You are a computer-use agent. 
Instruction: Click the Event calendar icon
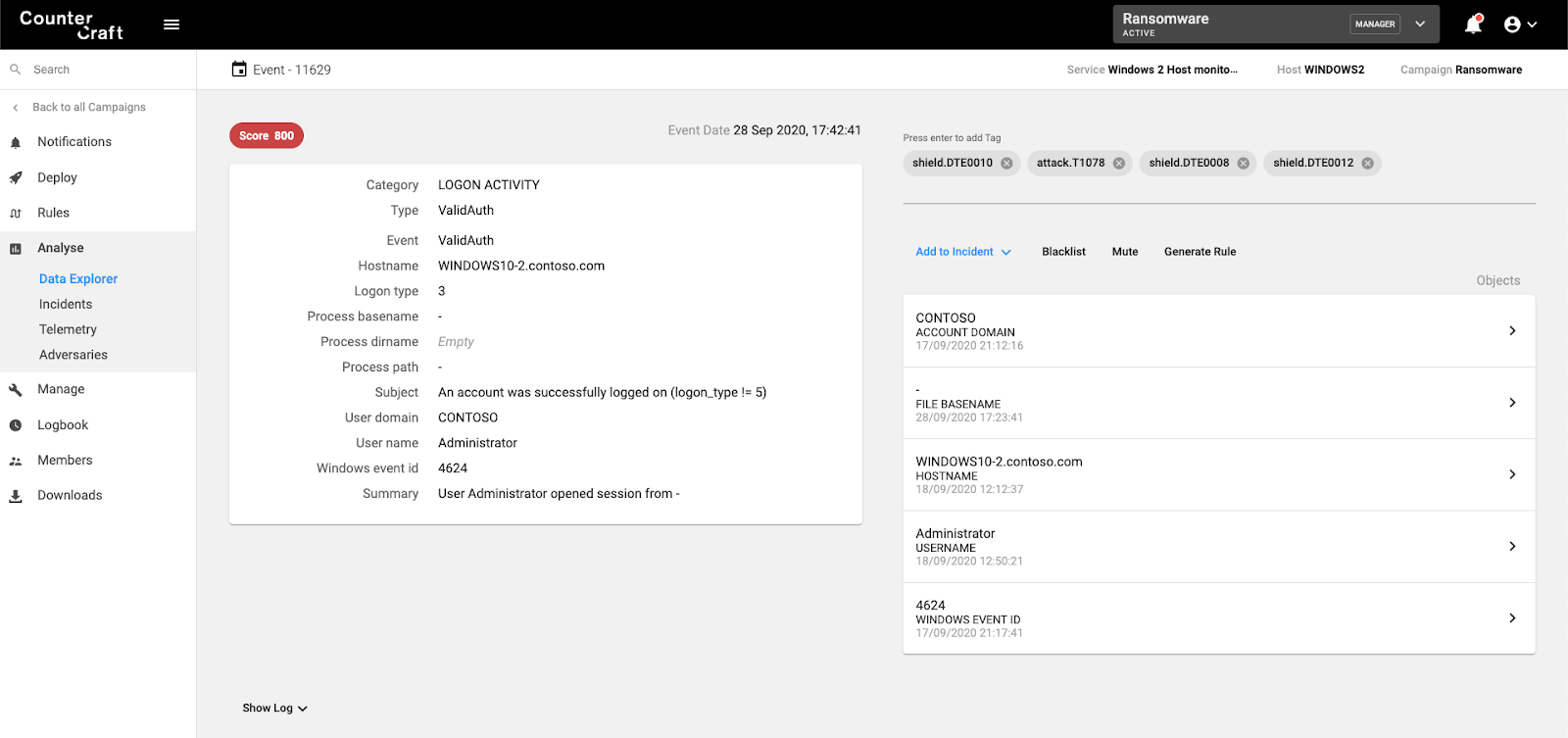[239, 69]
